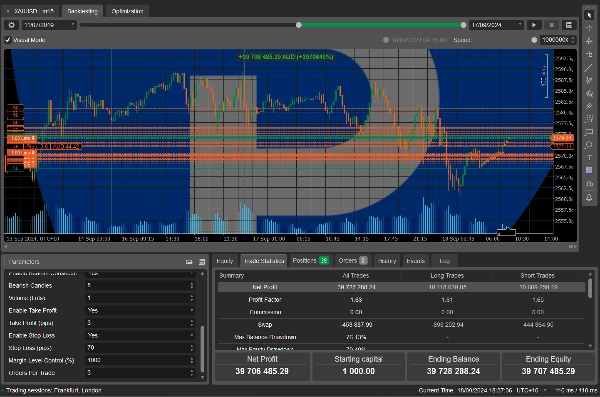Click the Parameters panel load icon
Image resolution: width=600 pixels, height=397 pixels.
tap(189, 262)
